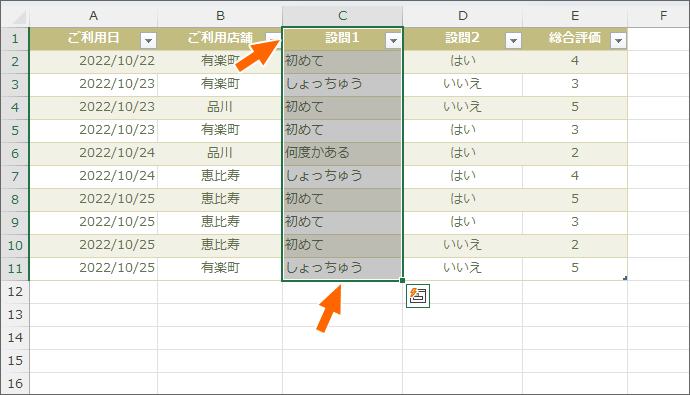690x395 pixels.
Task: Click はい in row 9
Action: tap(462, 223)
